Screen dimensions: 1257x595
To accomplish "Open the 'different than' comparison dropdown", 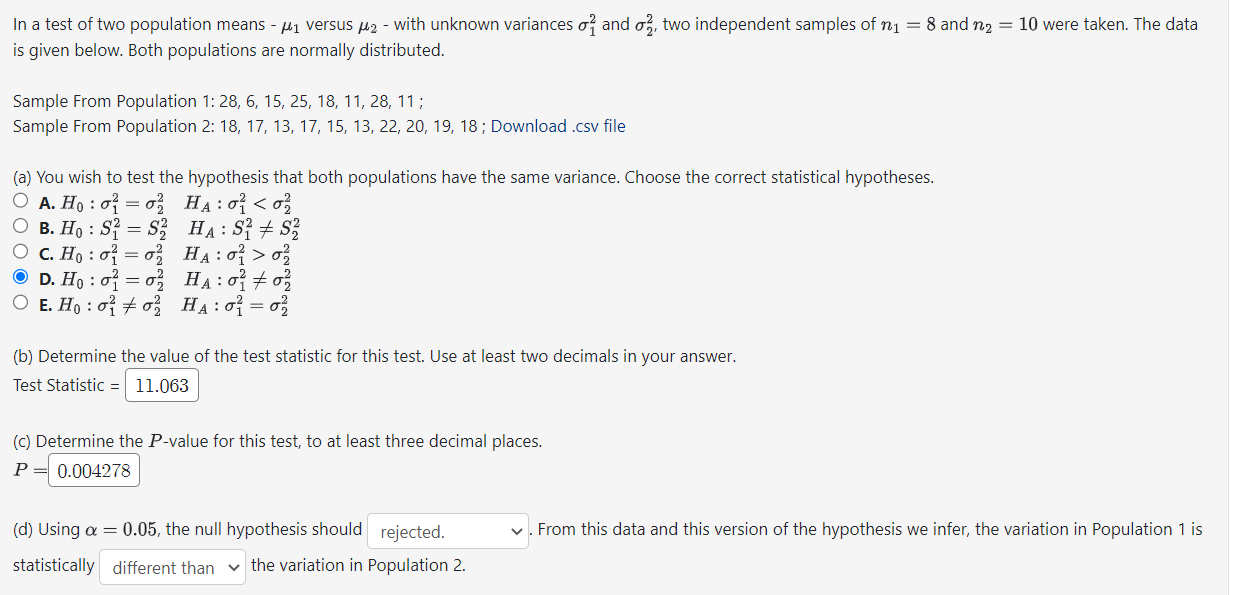I will tap(171, 567).
